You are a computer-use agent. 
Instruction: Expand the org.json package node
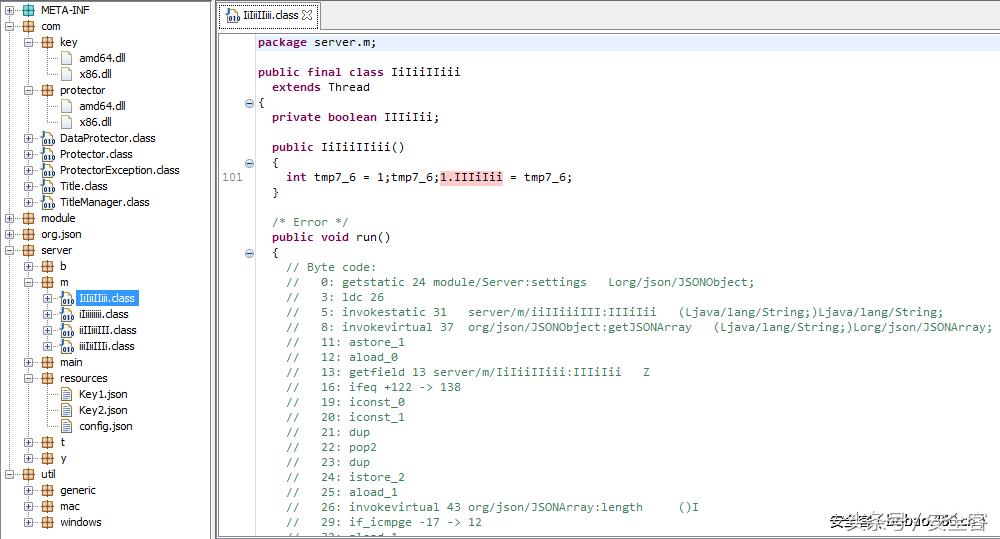[10, 234]
